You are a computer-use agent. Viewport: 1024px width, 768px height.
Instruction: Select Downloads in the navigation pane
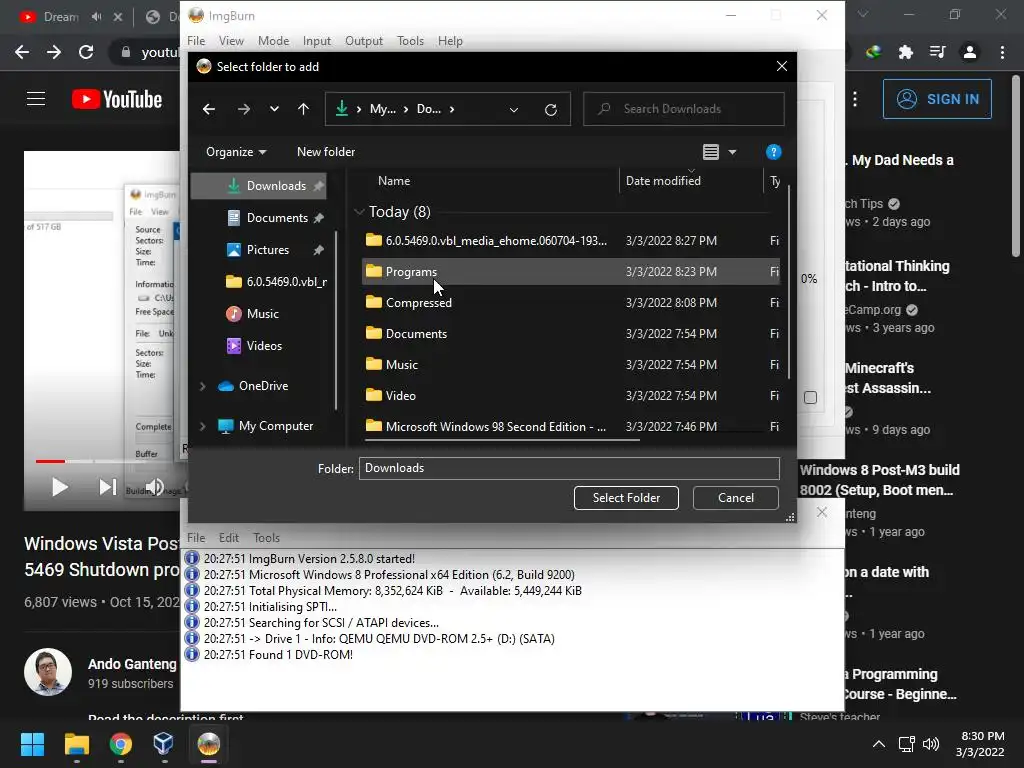click(259, 186)
